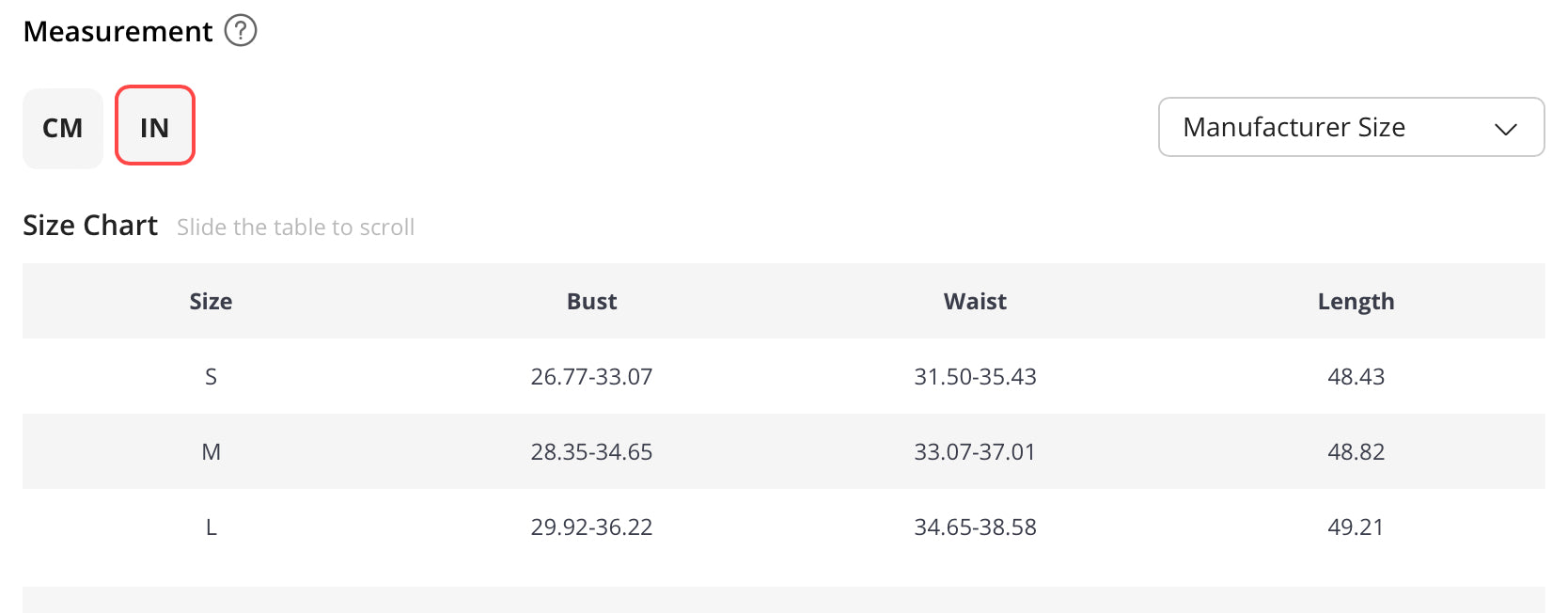
Task: Click the Bust column header
Action: point(591,301)
